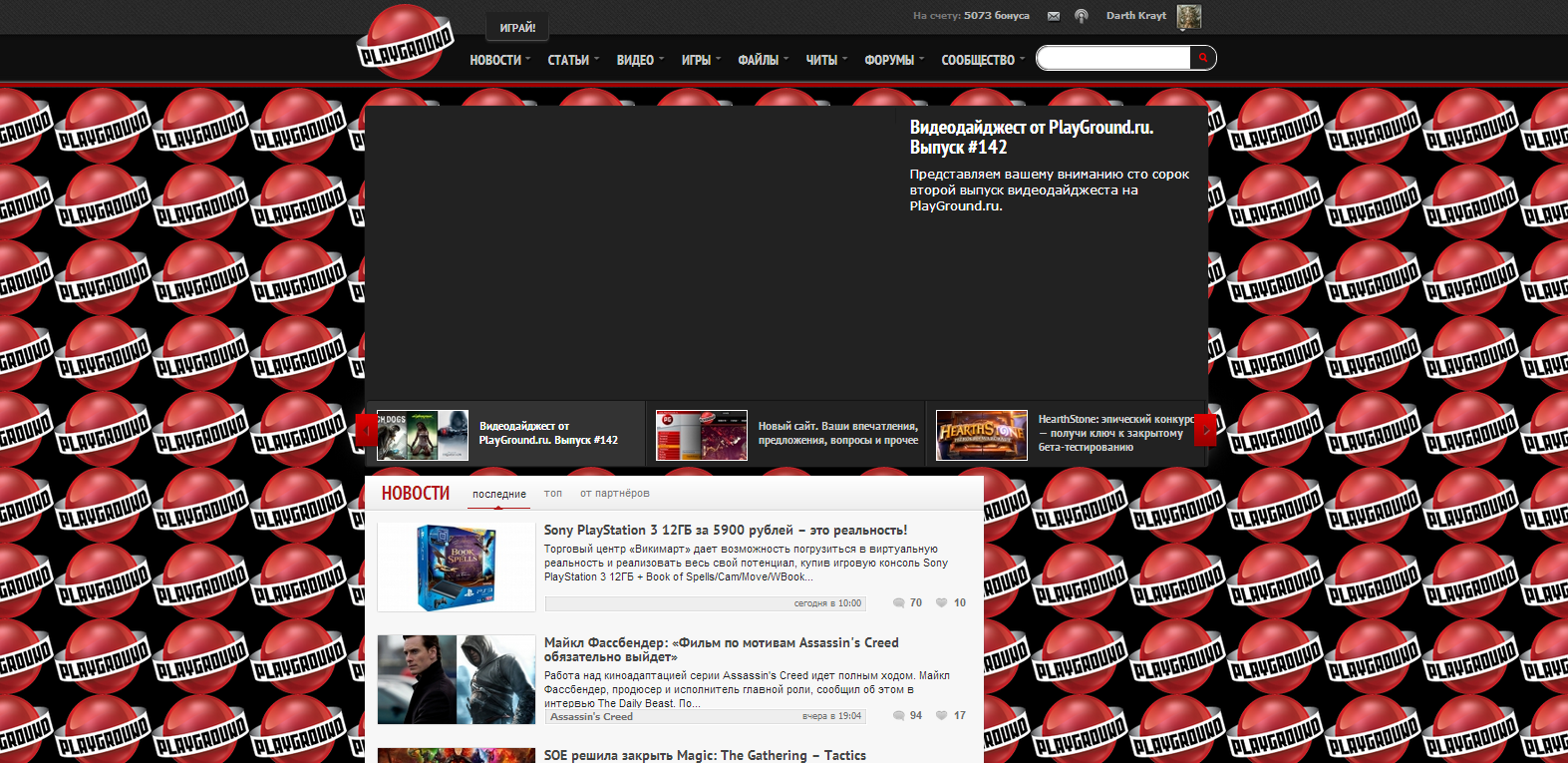The width and height of the screenshot is (1568, 763).
Task: Open the HearthStone: эпический конкурс carousel title
Action: point(1115,433)
